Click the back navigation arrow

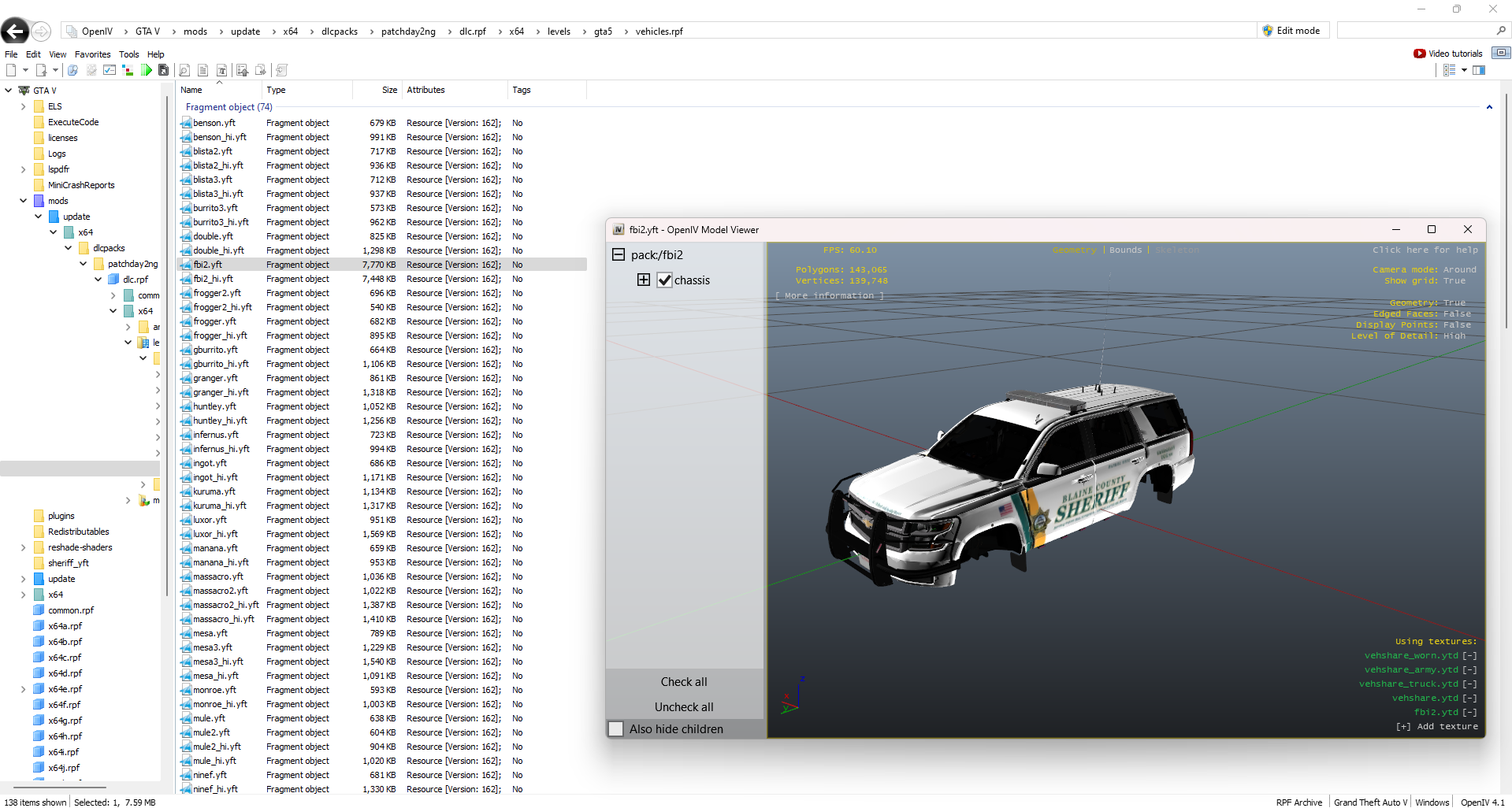(x=15, y=31)
